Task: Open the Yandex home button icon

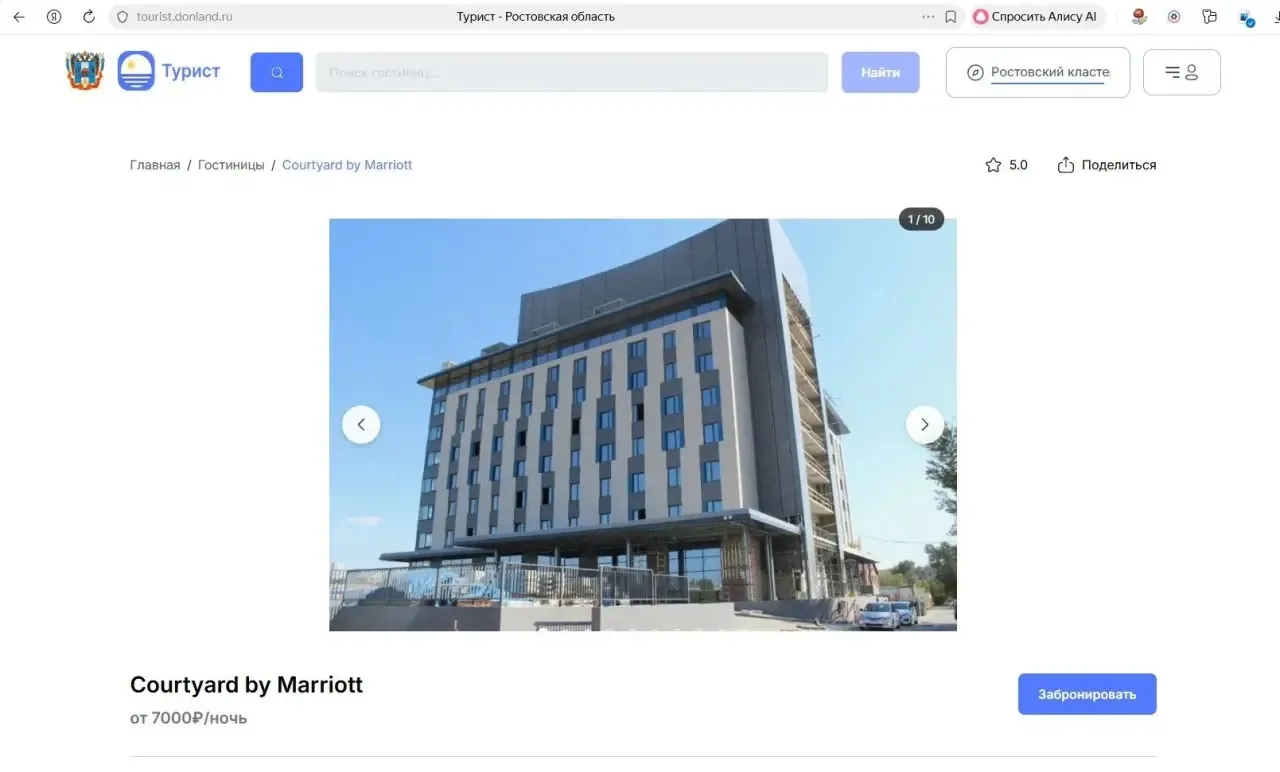Action: pos(54,17)
